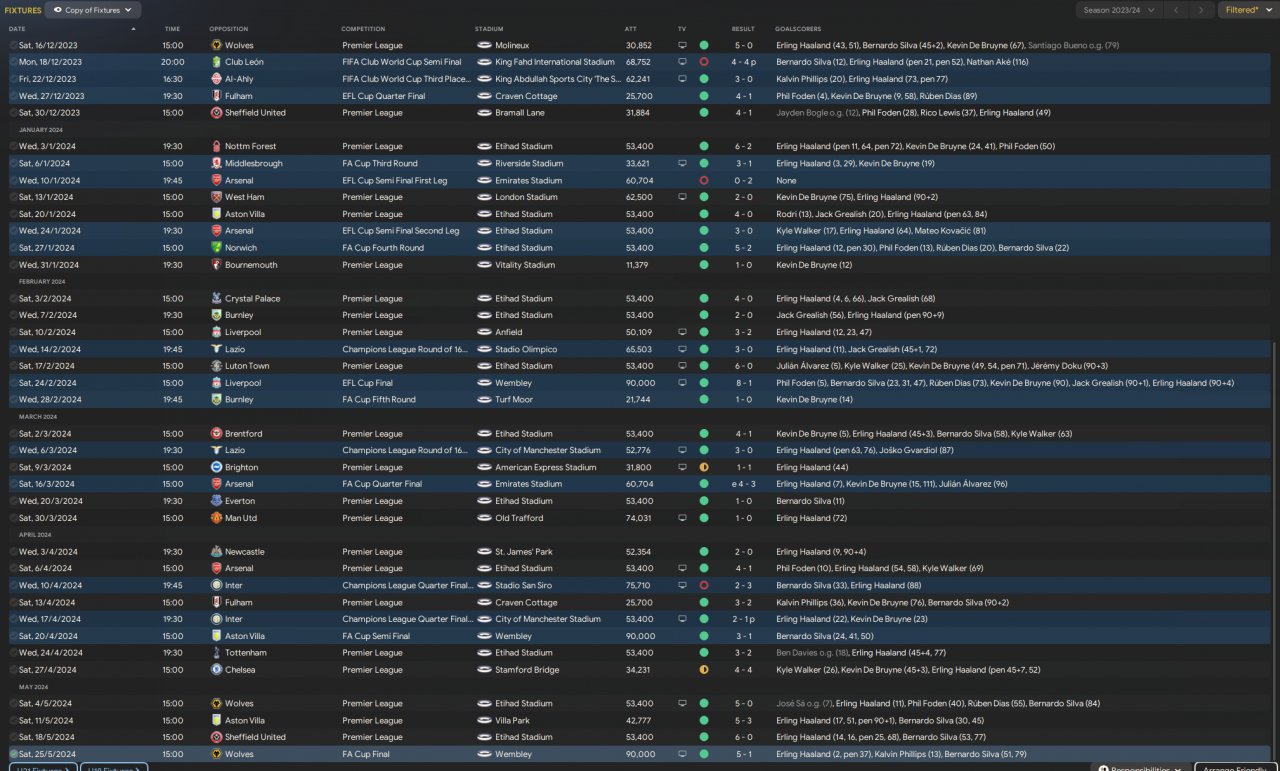Click the red loss indicator on Arsenal 10/1/2024 row
This screenshot has height=771, width=1280.
704,181
